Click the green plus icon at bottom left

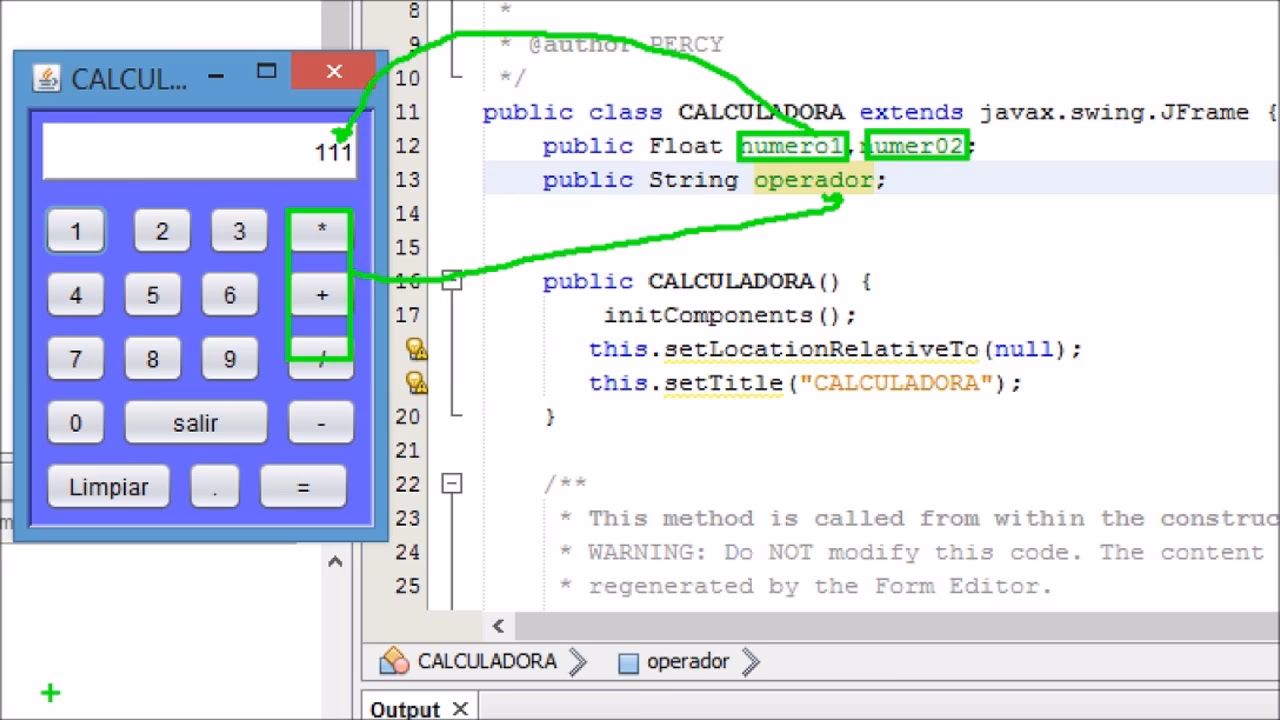pos(49,692)
